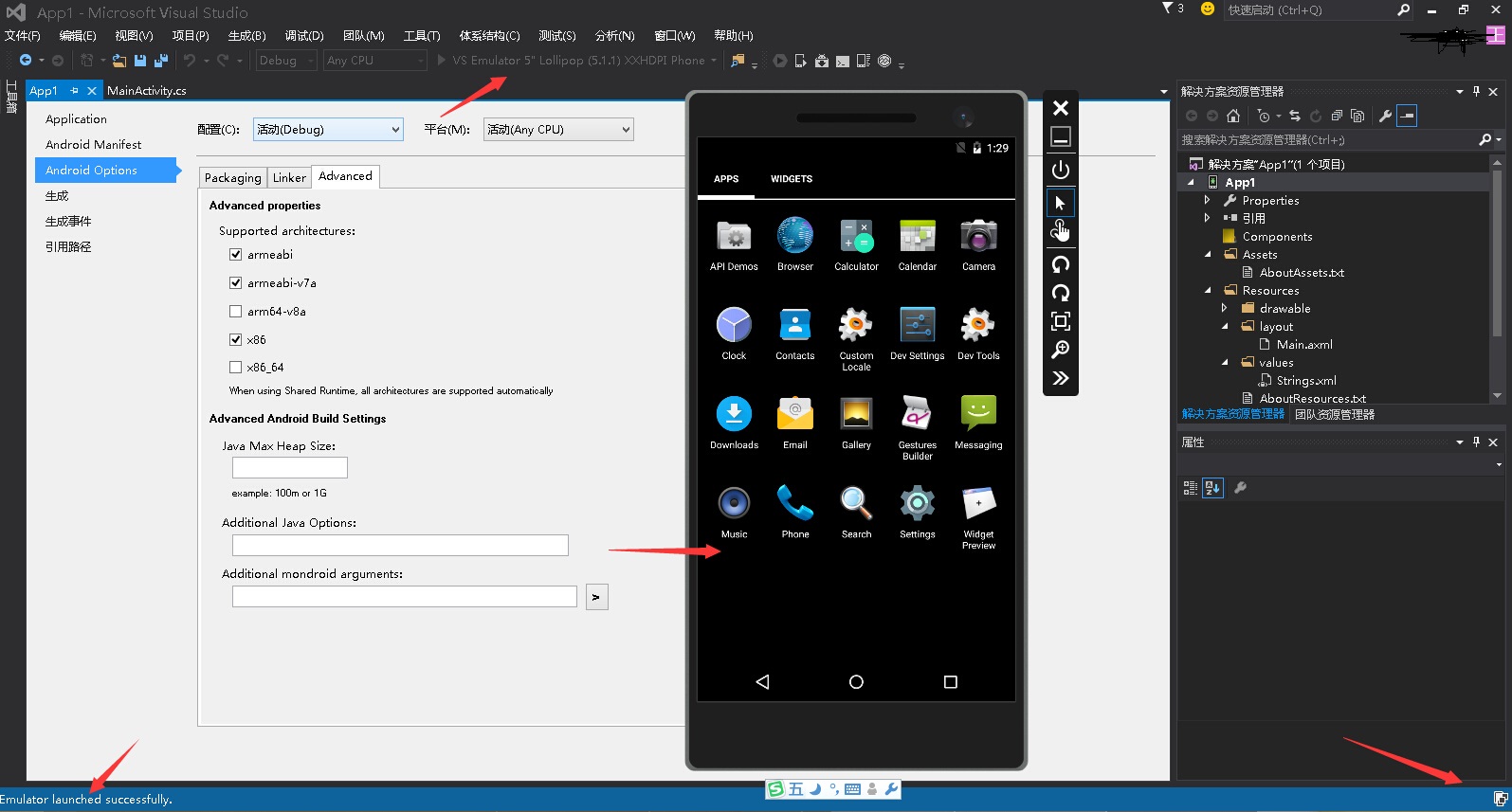Select the emulator single-point mouse input tool

1061,203
